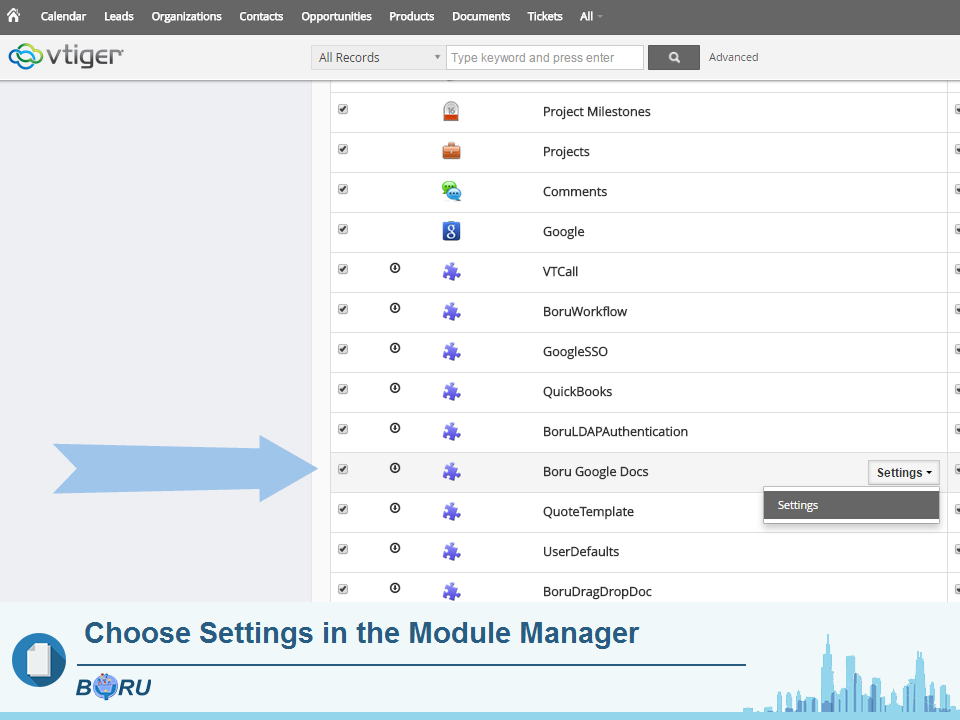Viewport: 960px width, 720px height.
Task: Toggle the GoogleSSO module checkbox
Action: 342,349
